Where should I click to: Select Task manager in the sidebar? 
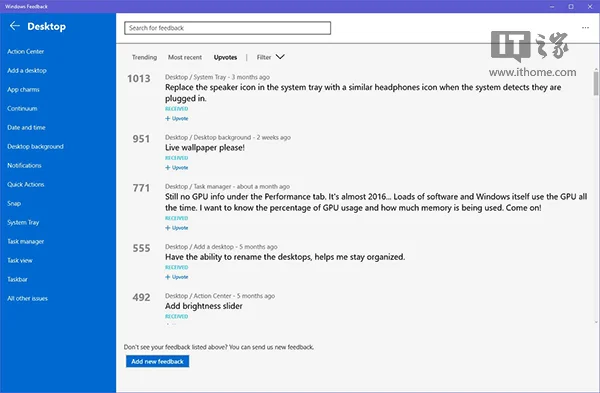tap(25, 241)
